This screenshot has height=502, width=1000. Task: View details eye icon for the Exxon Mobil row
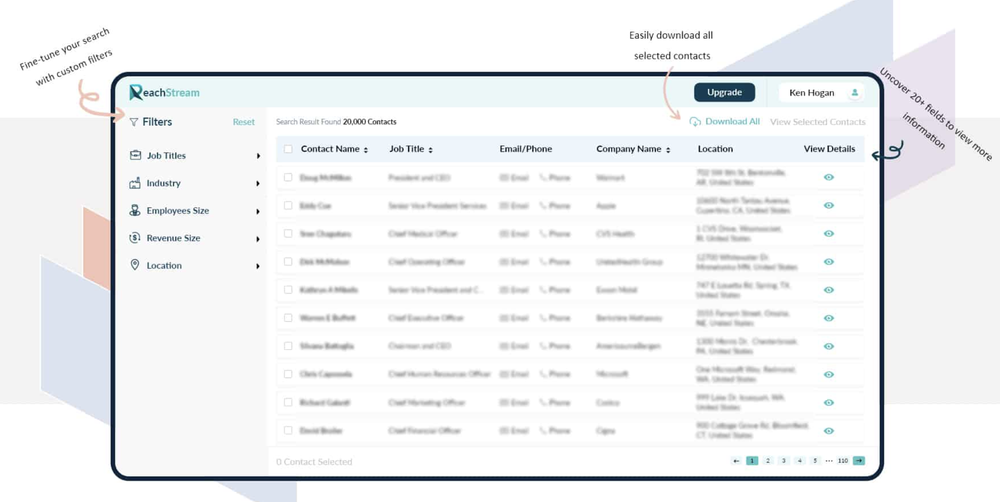click(828, 290)
